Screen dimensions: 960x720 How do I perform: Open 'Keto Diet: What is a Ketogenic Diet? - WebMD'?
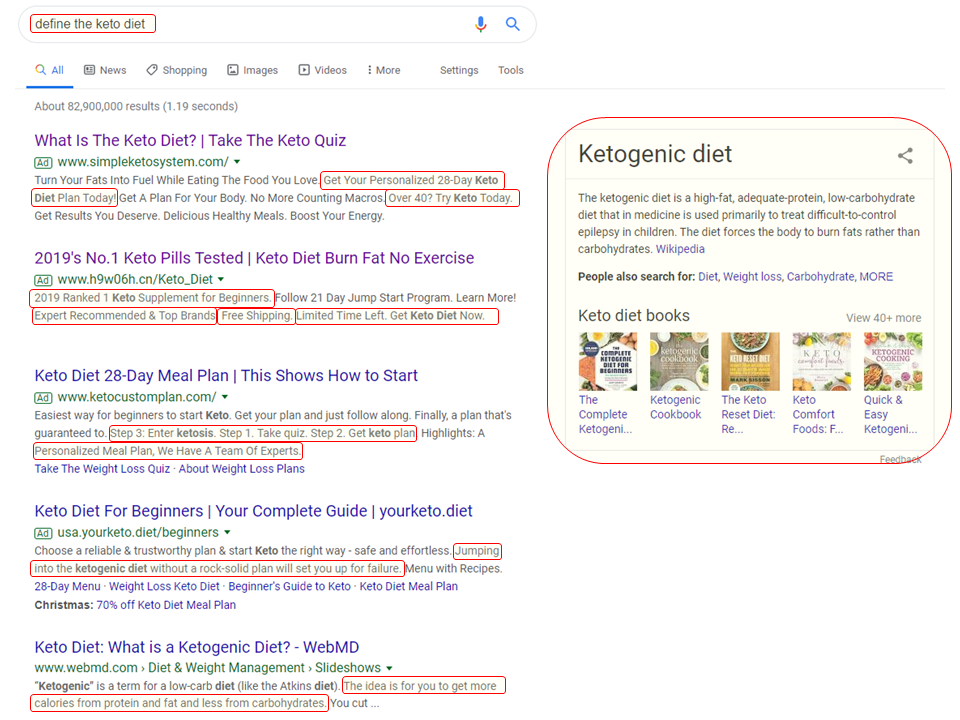197,647
